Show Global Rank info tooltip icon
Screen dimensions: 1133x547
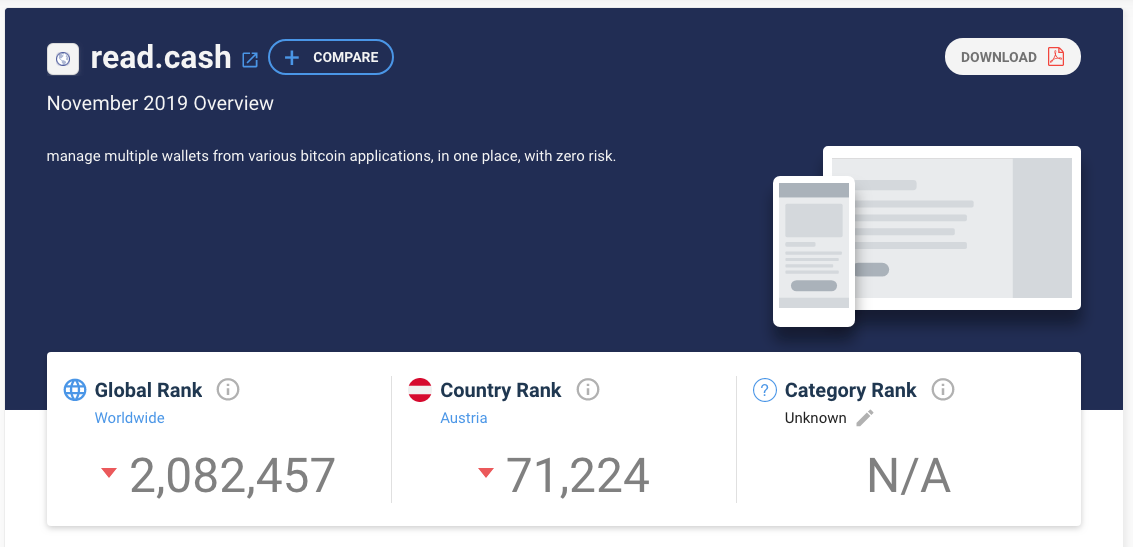point(228,389)
